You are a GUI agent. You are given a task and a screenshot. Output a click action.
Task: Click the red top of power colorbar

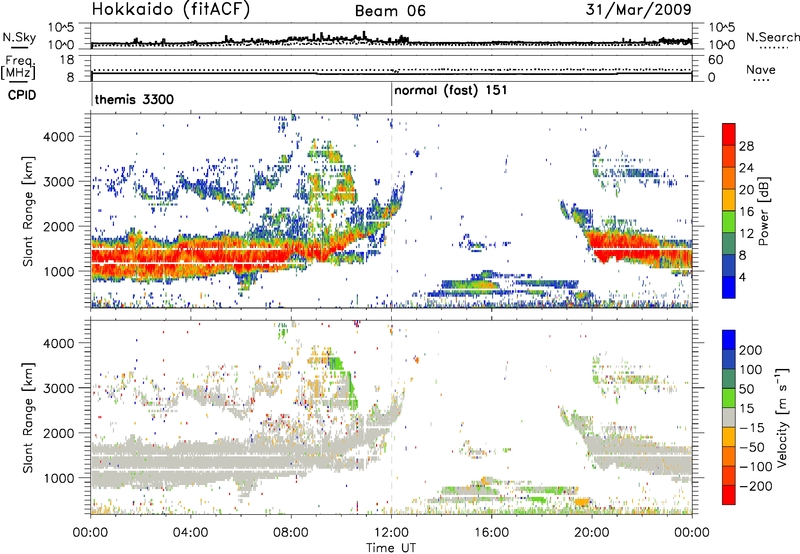click(x=729, y=134)
